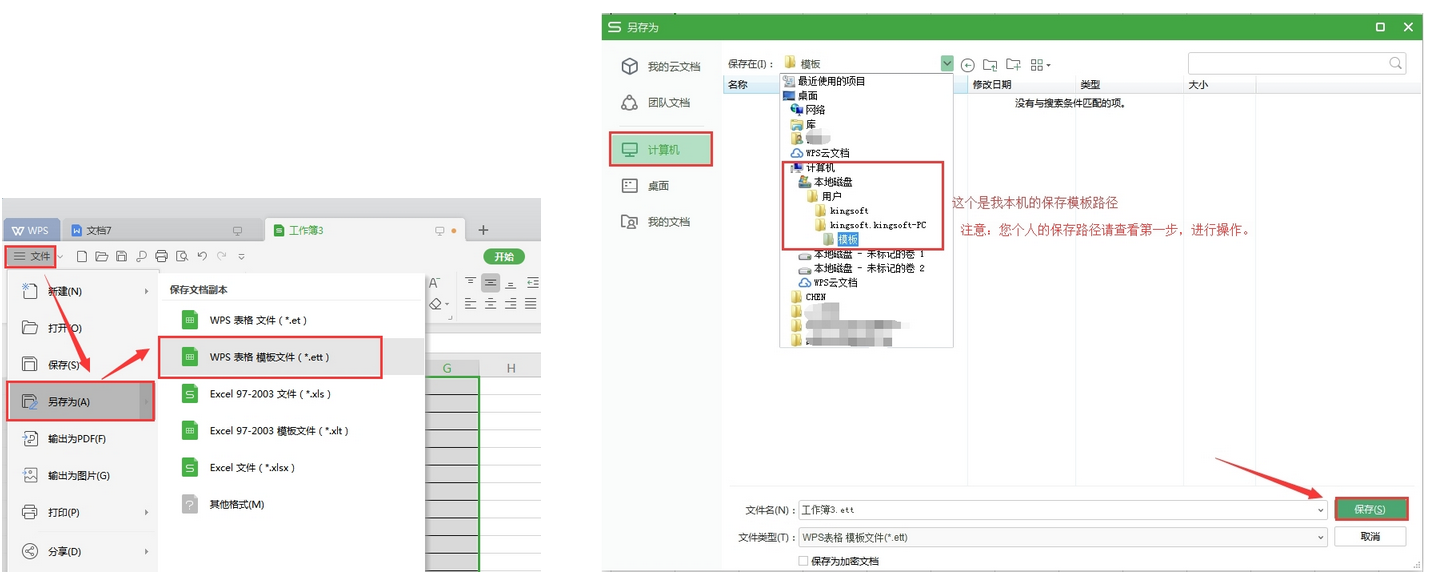Click the print icon in quick toolbar
Viewport: 1433px width, 582px height.
click(x=161, y=257)
